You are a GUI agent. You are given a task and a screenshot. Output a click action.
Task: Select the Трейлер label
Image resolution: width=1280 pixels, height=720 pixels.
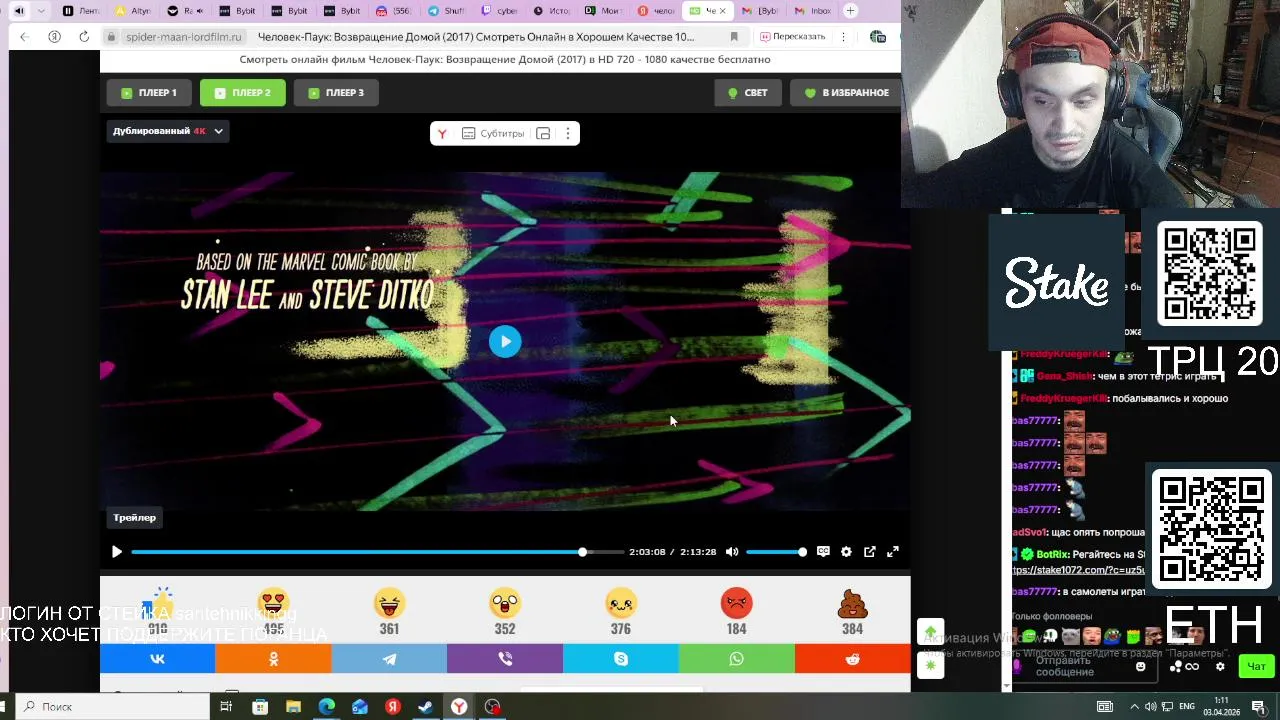click(135, 518)
